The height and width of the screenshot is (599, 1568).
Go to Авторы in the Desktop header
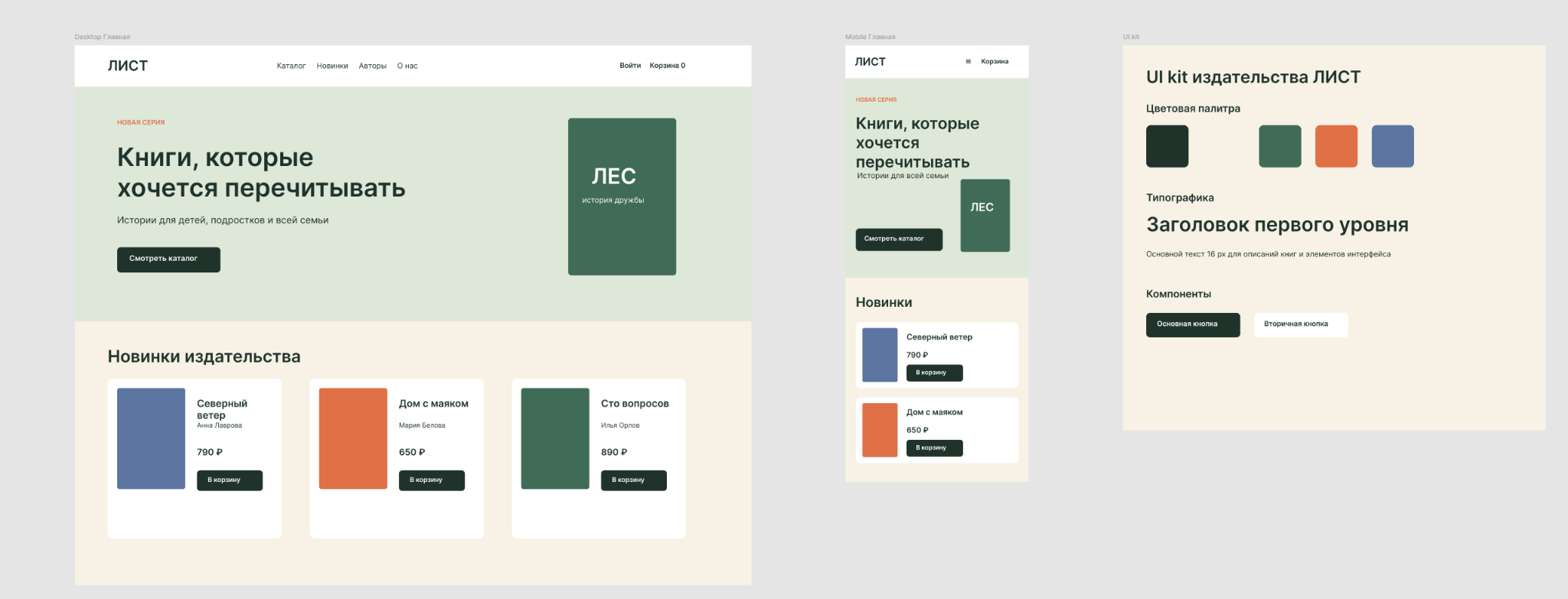pyautogui.click(x=373, y=66)
